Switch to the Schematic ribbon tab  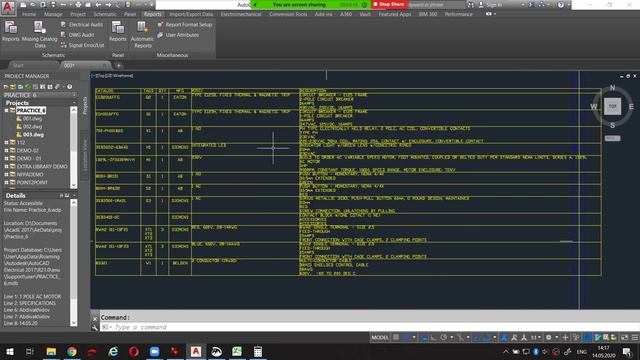[x=104, y=14]
